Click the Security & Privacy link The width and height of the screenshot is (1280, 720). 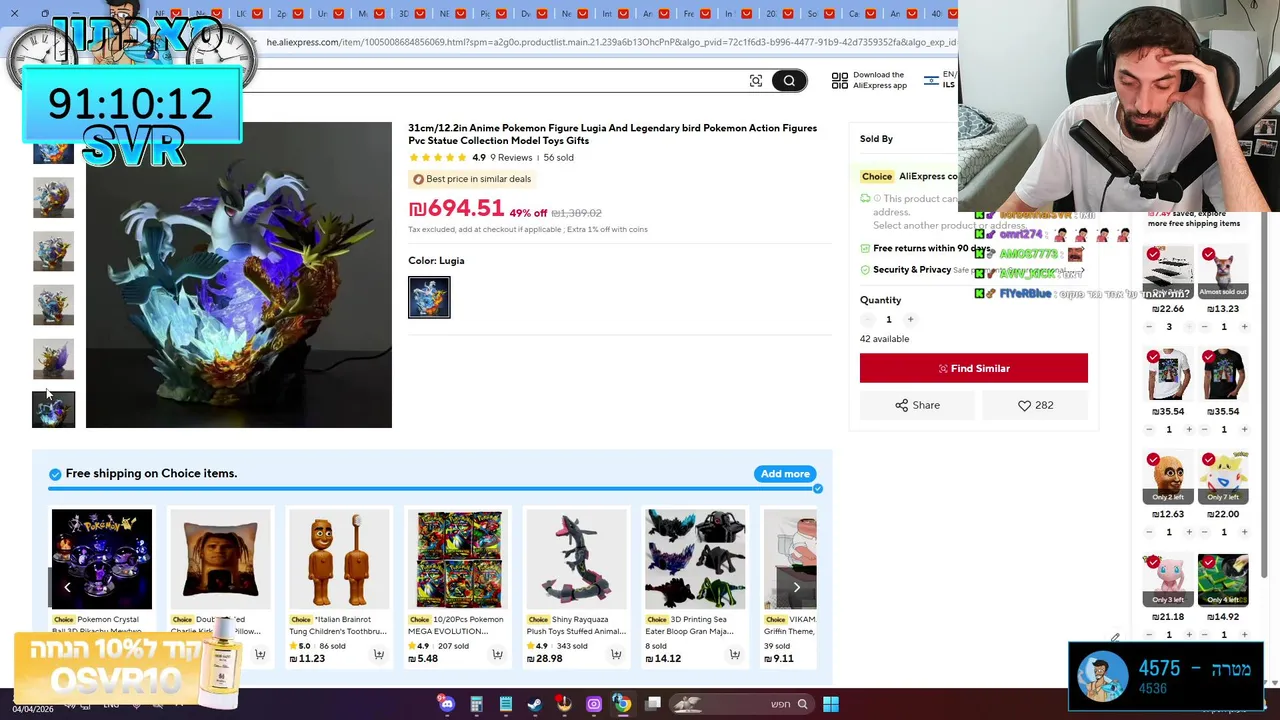coord(912,270)
